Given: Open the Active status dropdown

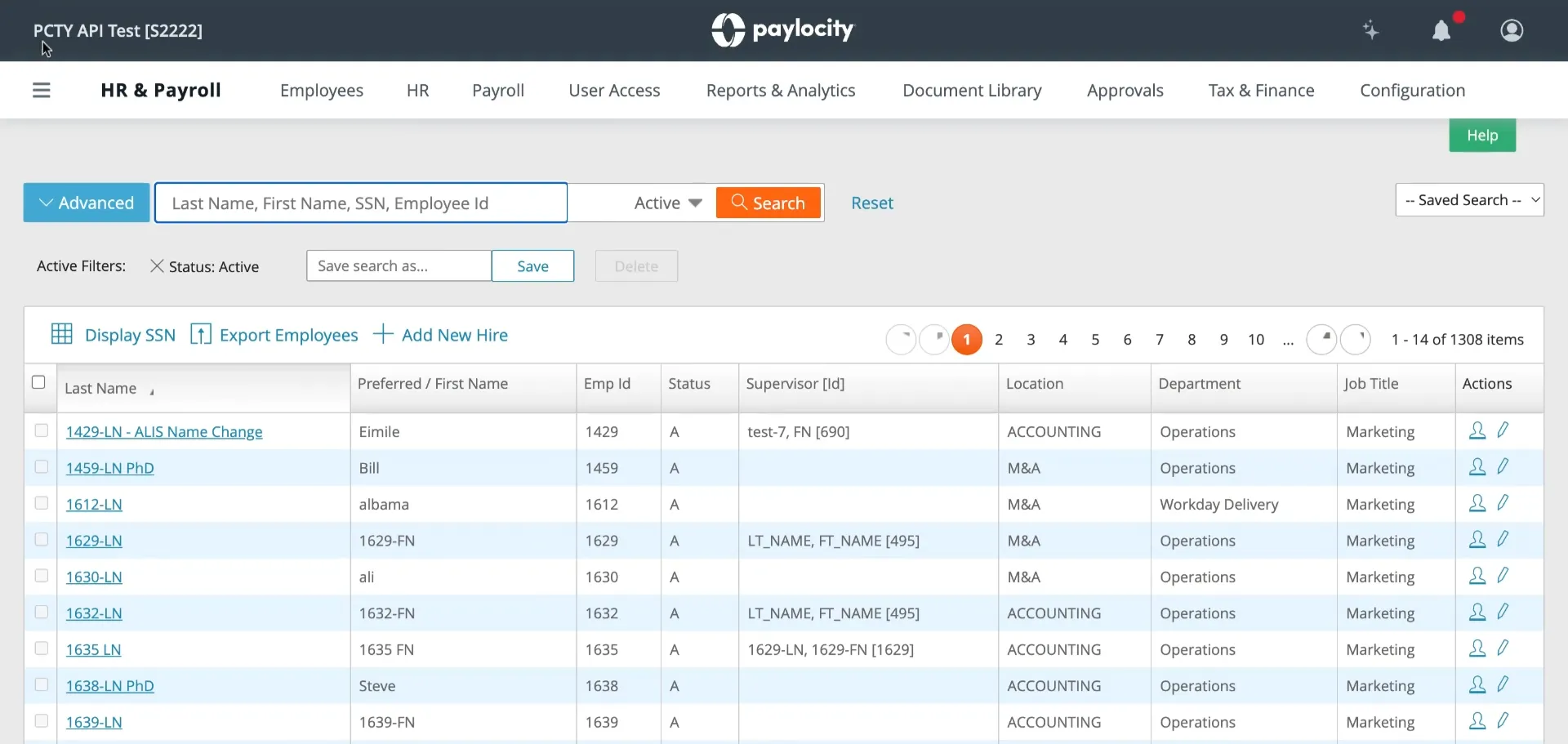Looking at the screenshot, I should (x=668, y=203).
